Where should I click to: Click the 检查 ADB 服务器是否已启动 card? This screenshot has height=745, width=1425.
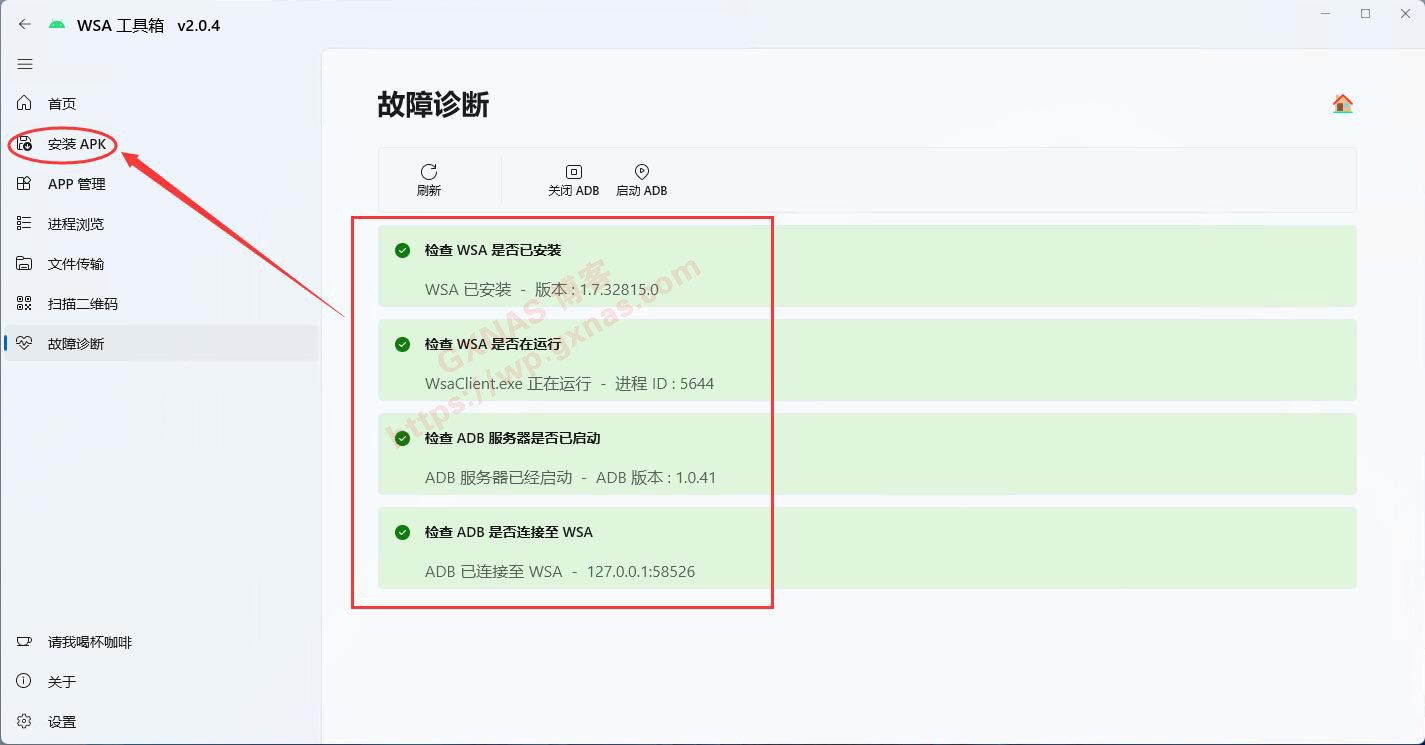866,454
